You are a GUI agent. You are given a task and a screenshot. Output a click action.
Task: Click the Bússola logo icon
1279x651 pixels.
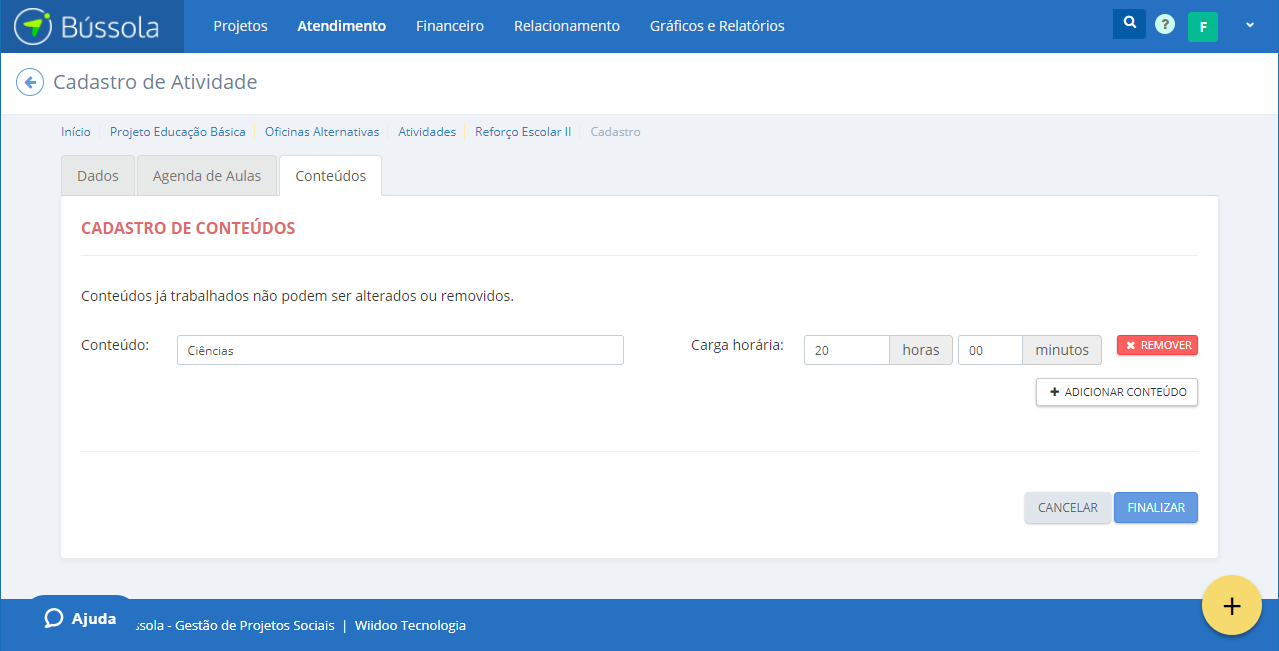(33, 27)
